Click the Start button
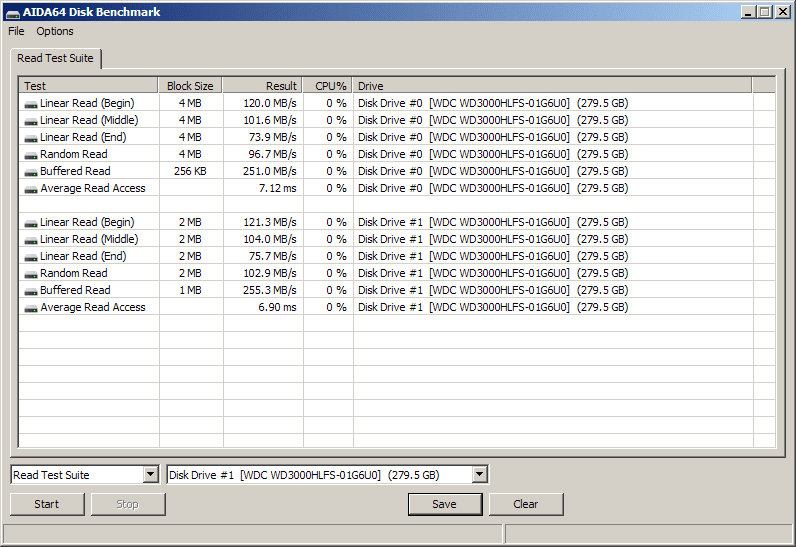Viewport: 796px width, 547px height. [47, 504]
